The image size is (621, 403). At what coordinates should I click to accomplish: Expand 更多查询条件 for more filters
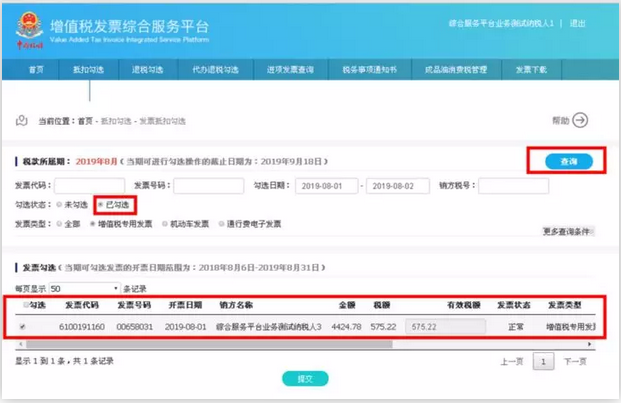[x=569, y=231]
